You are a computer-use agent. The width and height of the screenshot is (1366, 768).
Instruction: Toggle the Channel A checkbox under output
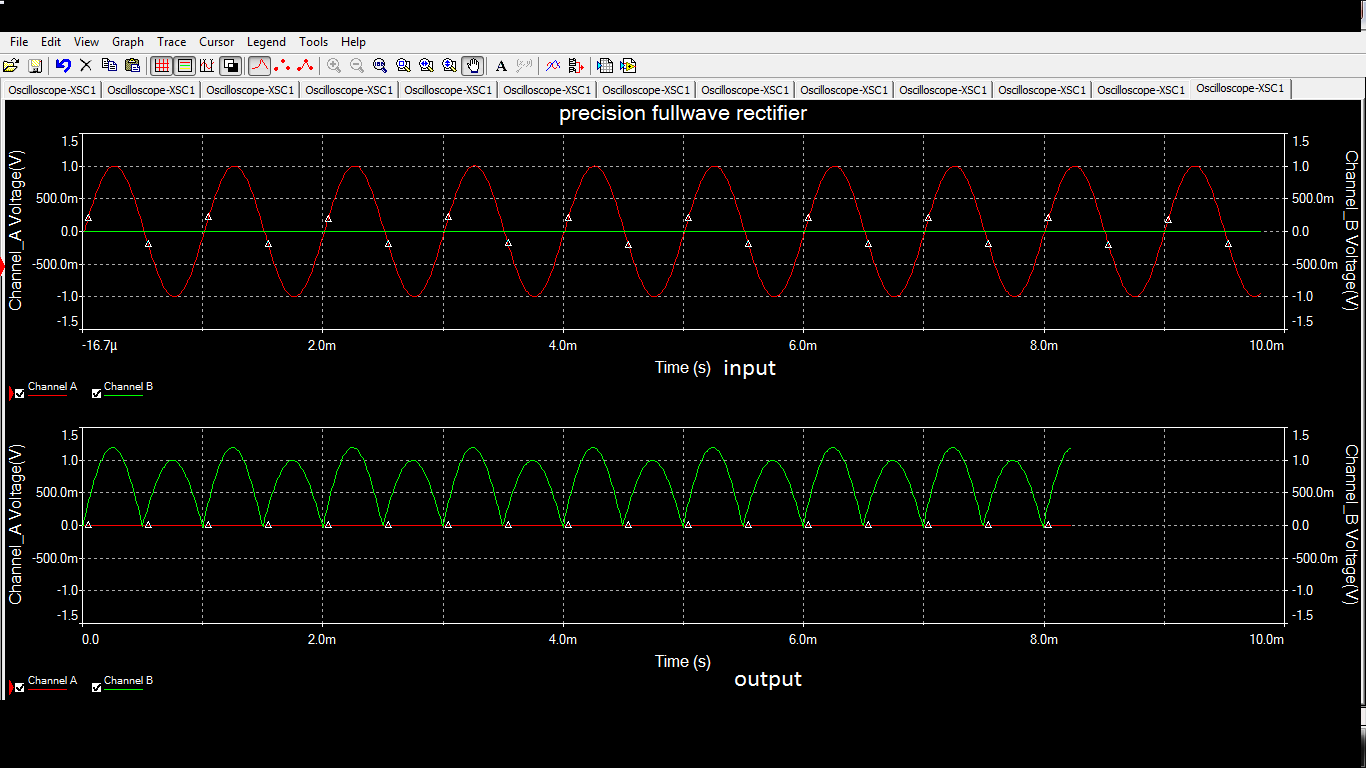point(18,686)
